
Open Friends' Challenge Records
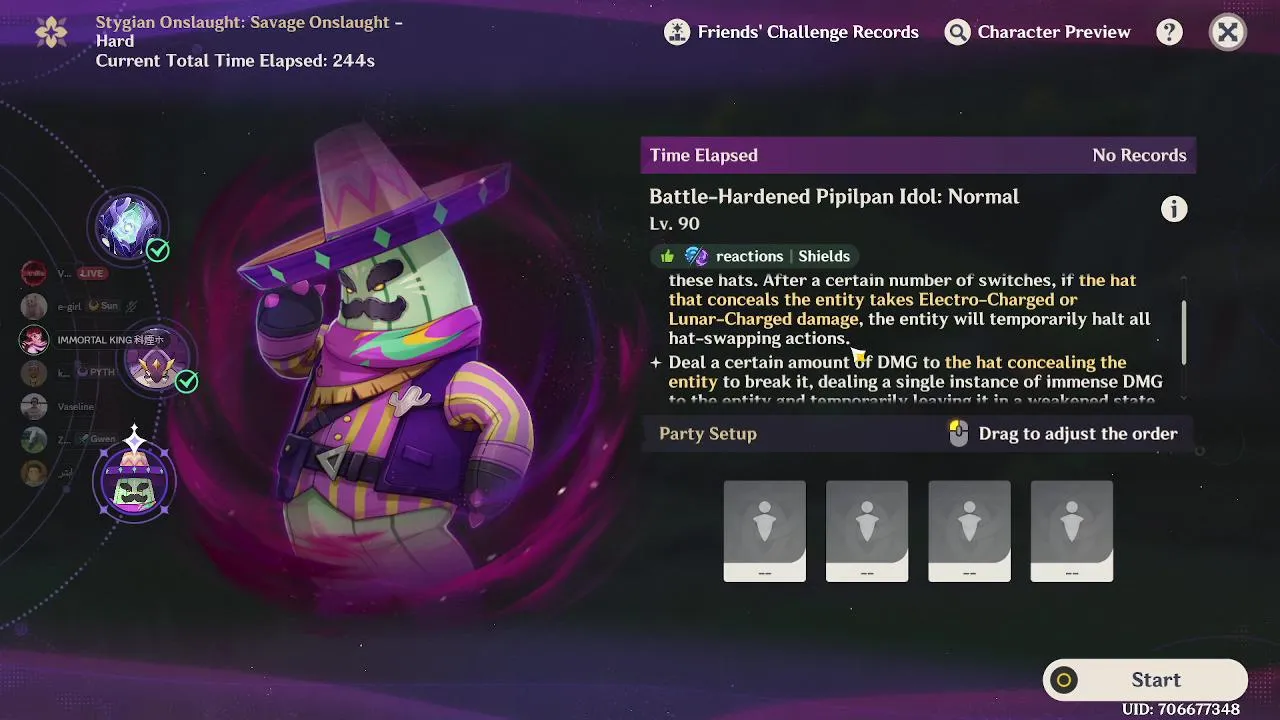pyautogui.click(x=791, y=32)
